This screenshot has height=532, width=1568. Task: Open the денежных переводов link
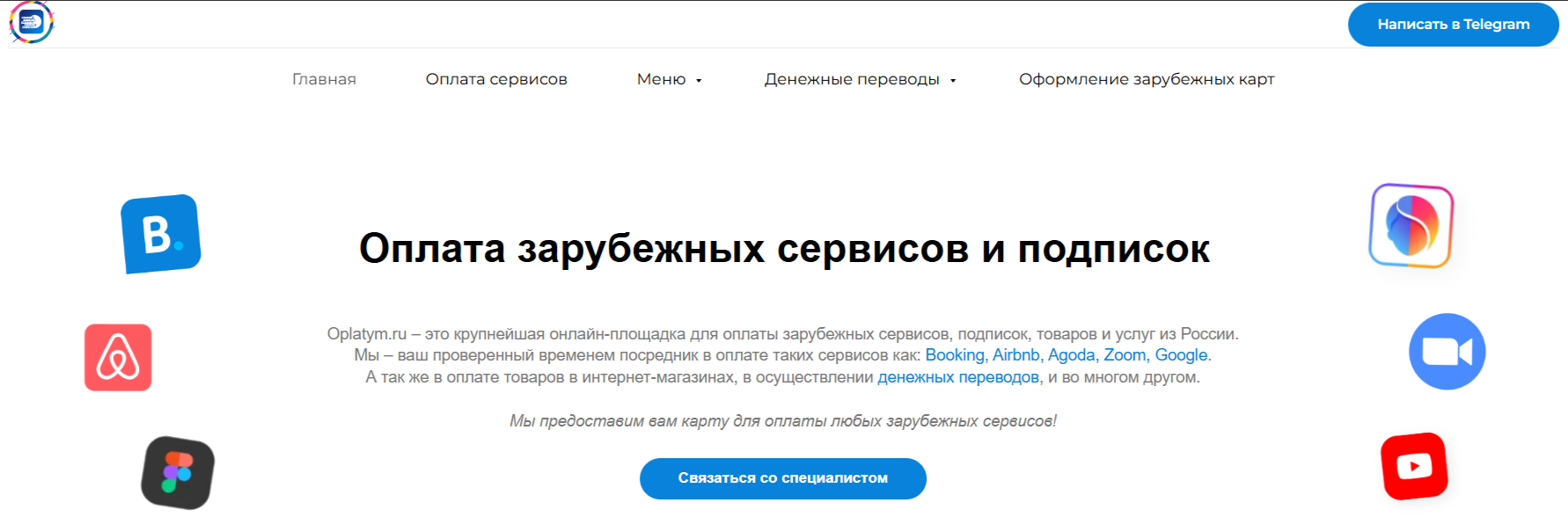958,377
